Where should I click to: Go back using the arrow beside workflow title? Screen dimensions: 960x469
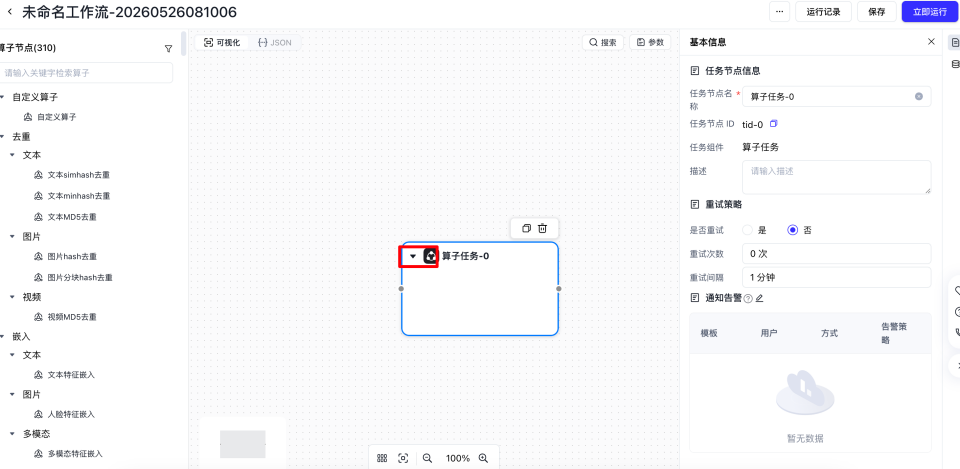(9, 12)
